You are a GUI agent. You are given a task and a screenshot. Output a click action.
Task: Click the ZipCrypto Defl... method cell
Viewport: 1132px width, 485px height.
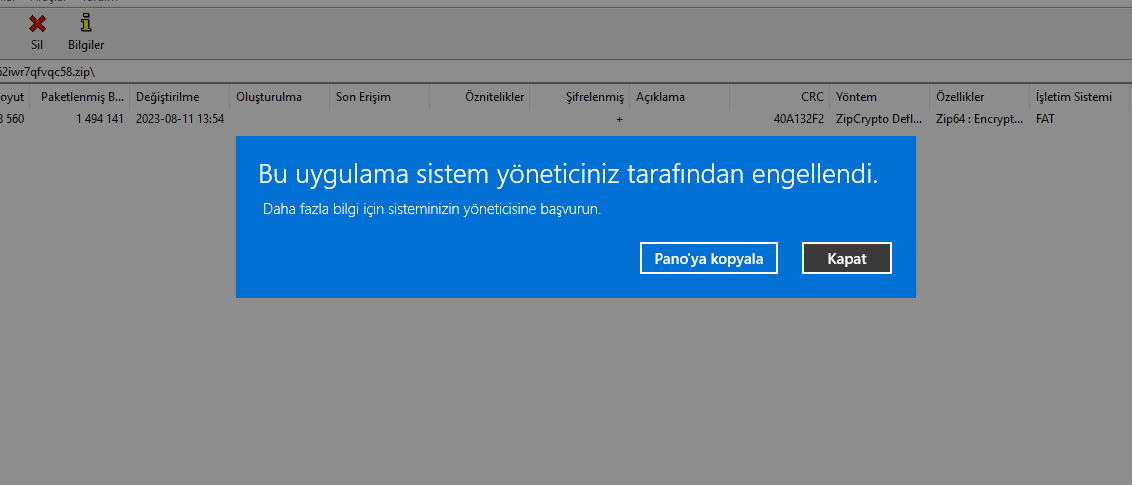tap(879, 119)
